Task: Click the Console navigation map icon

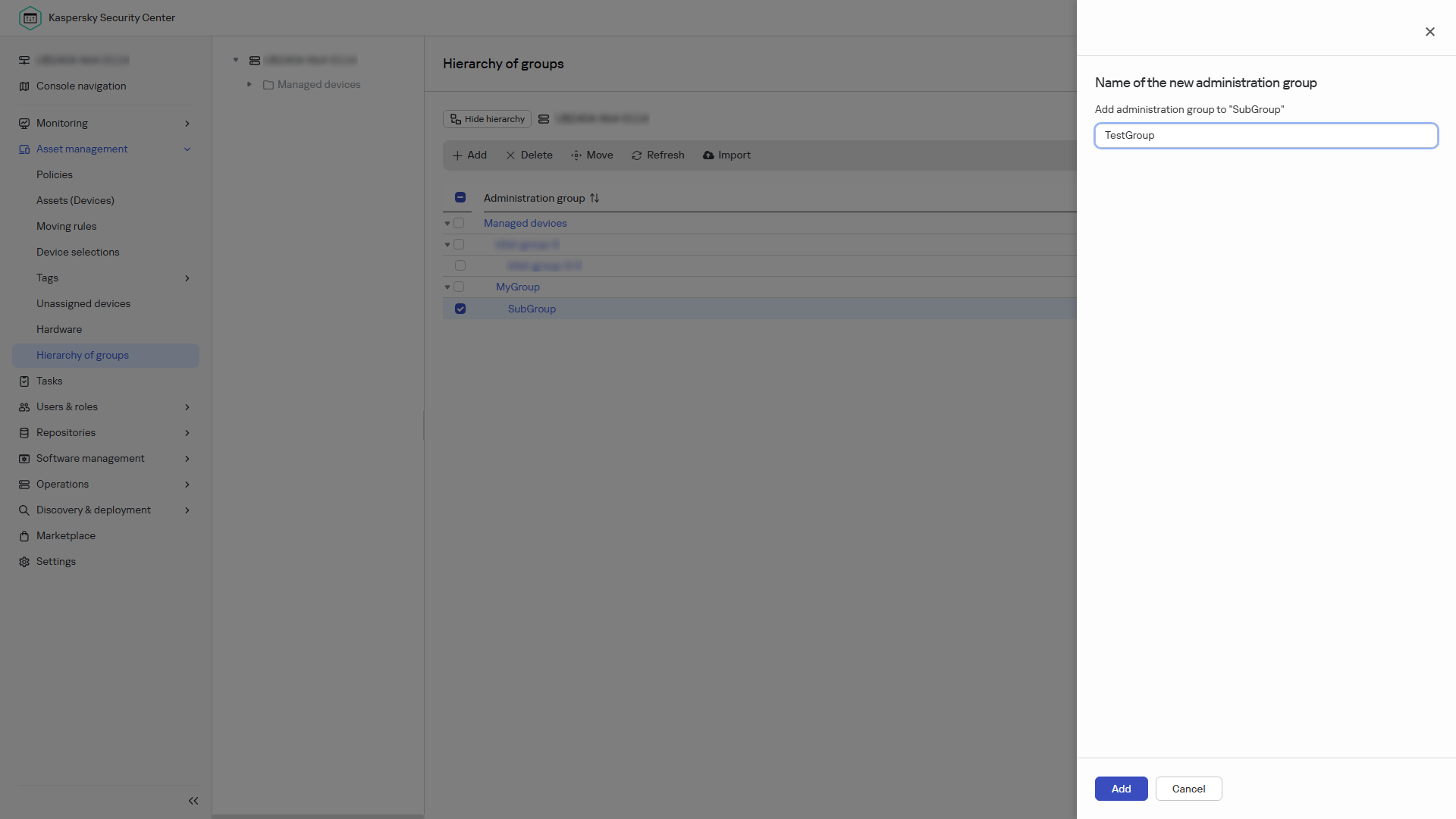Action: 24,86
